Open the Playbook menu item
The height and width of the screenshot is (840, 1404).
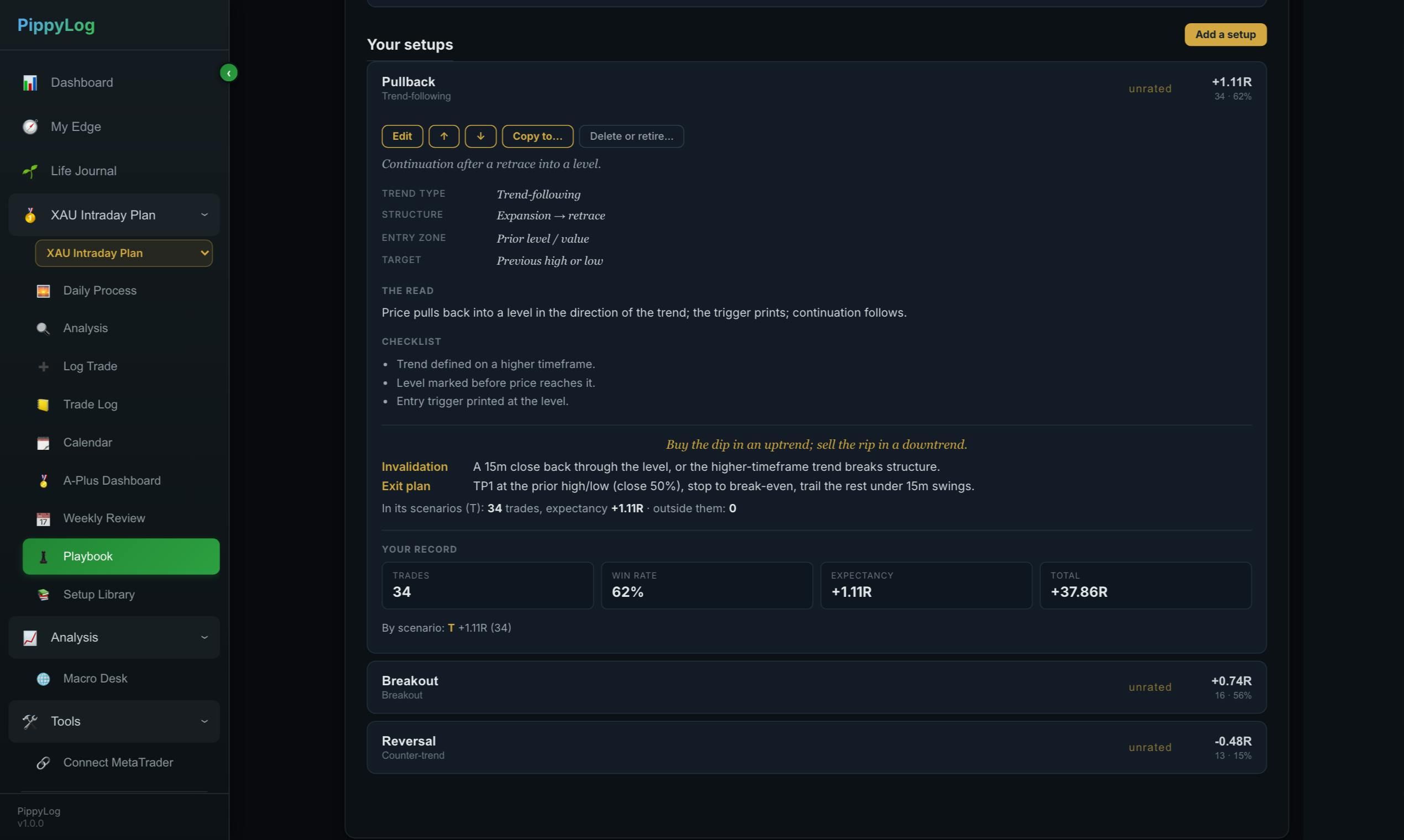[121, 556]
